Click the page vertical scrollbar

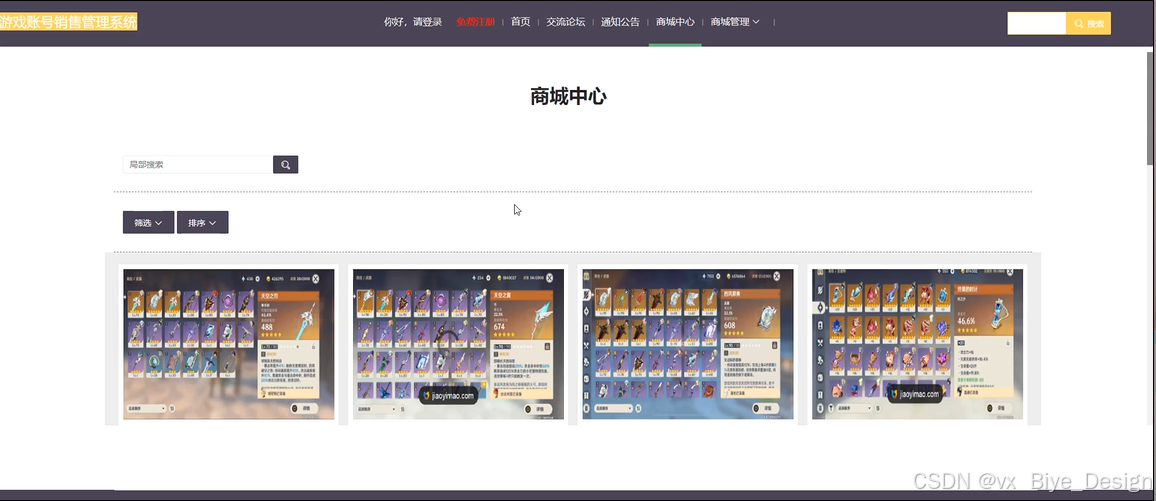coord(1151,108)
